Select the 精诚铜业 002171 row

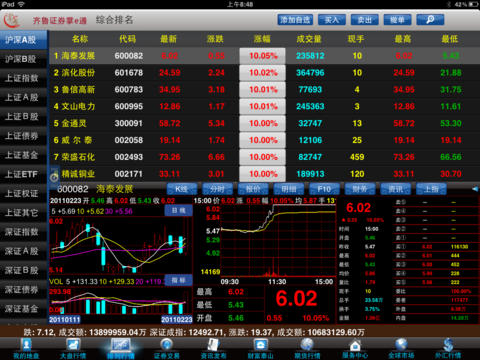tap(265, 174)
